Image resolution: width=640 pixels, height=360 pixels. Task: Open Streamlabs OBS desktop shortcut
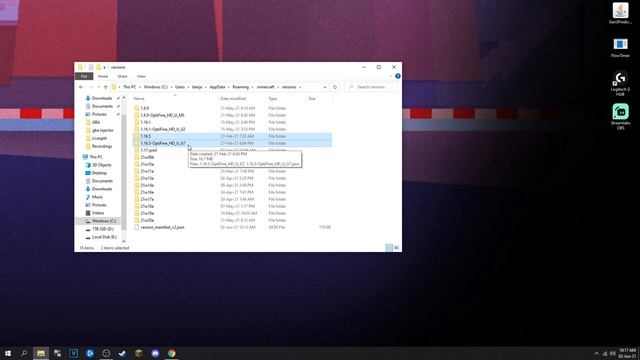[620, 116]
